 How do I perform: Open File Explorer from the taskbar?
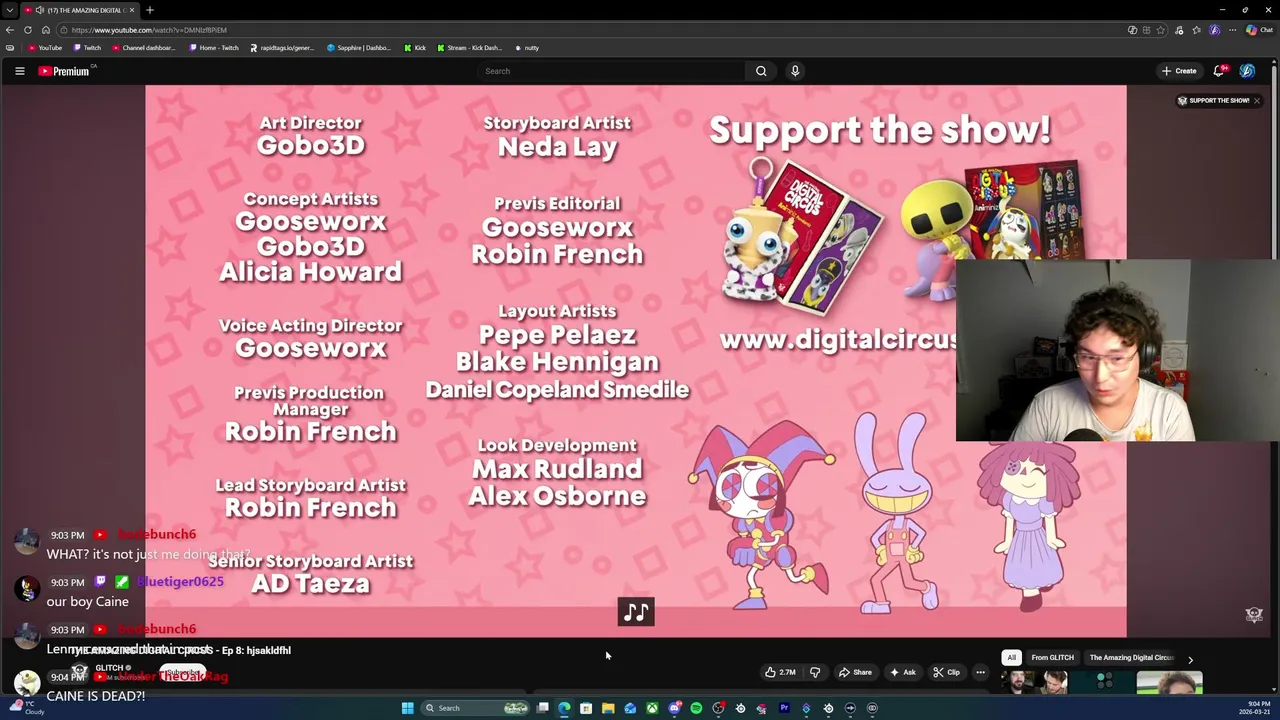608,708
